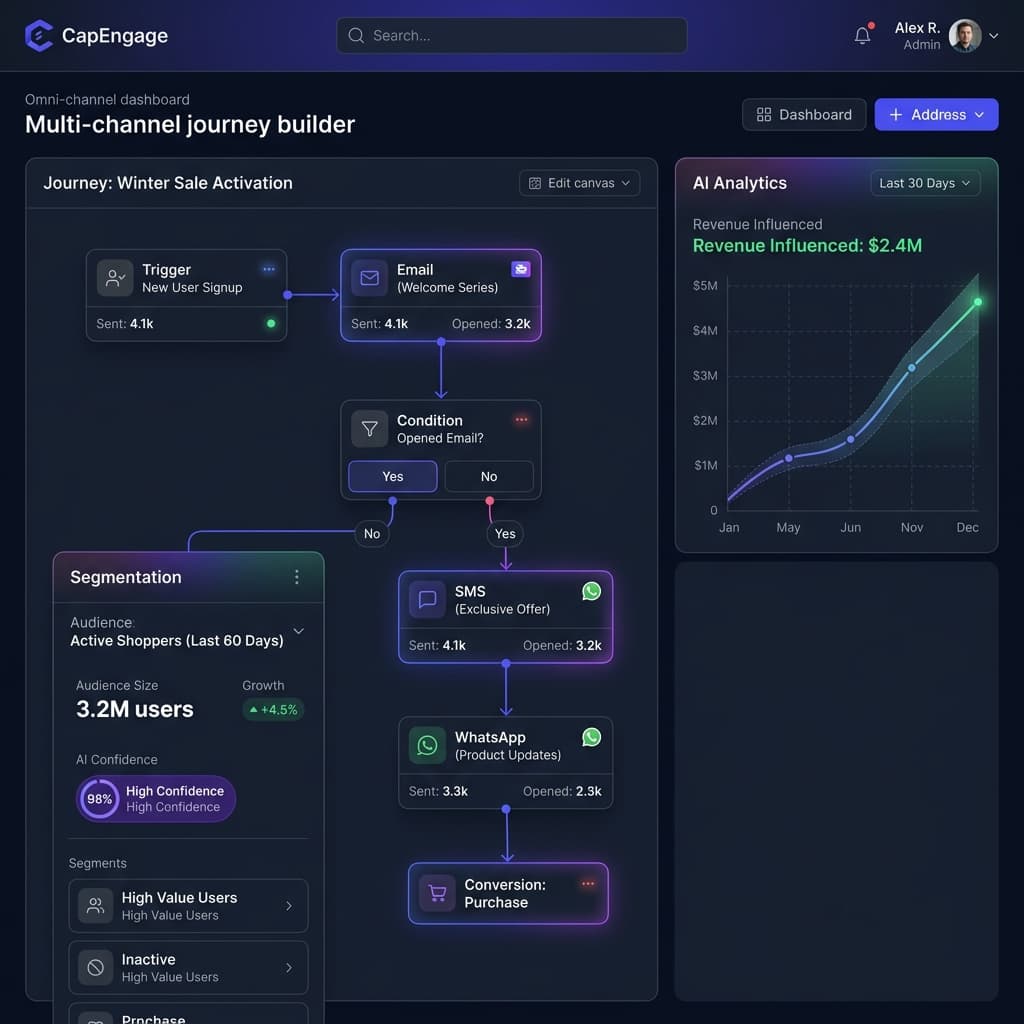Open Trigger node options dots
Image resolution: width=1024 pixels, height=1024 pixels.
269,269
